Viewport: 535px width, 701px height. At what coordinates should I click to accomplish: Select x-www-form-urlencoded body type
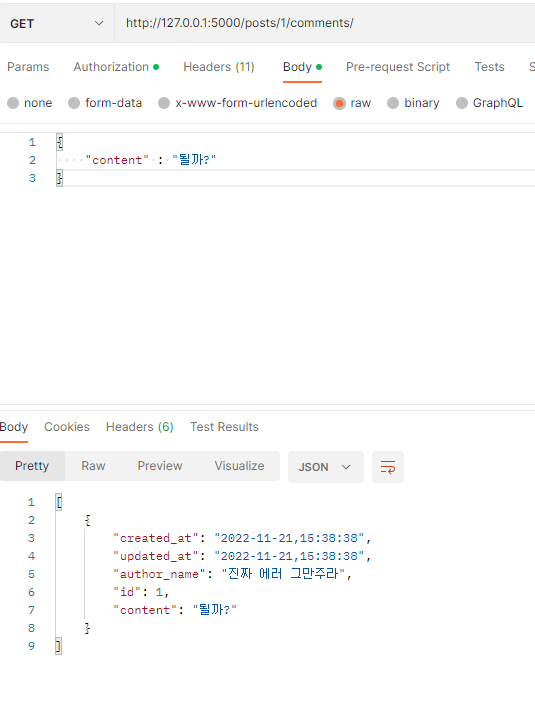(238, 103)
